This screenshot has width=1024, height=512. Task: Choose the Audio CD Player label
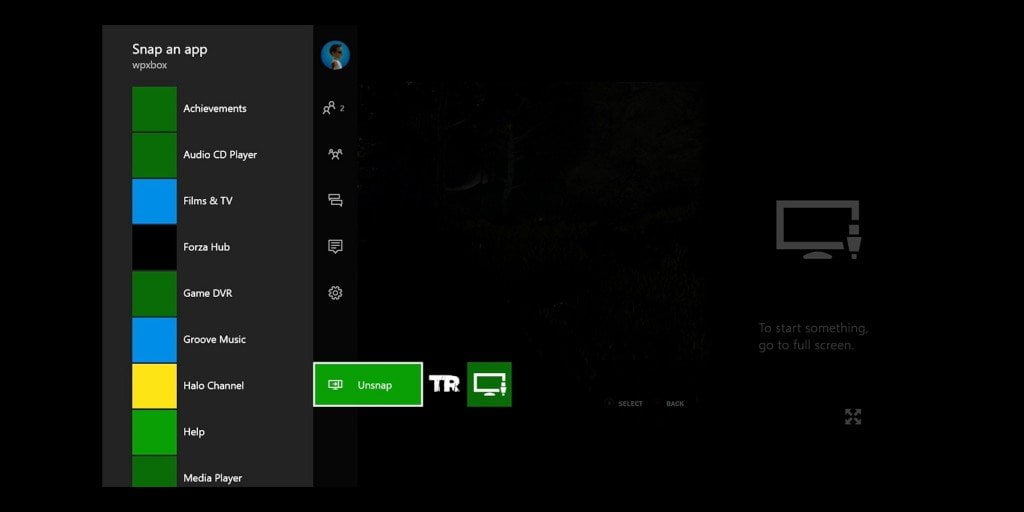220,155
